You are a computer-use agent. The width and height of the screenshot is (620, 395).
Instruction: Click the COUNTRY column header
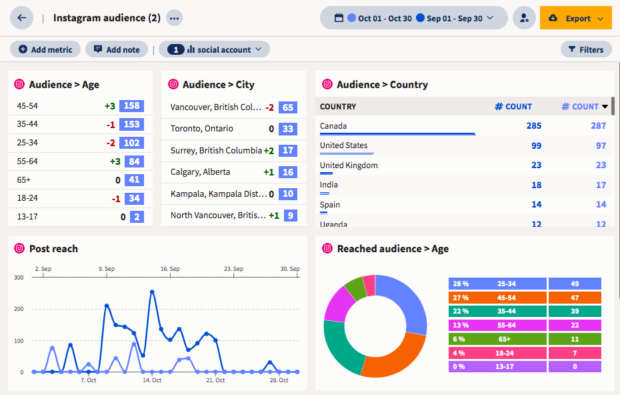[x=338, y=106]
